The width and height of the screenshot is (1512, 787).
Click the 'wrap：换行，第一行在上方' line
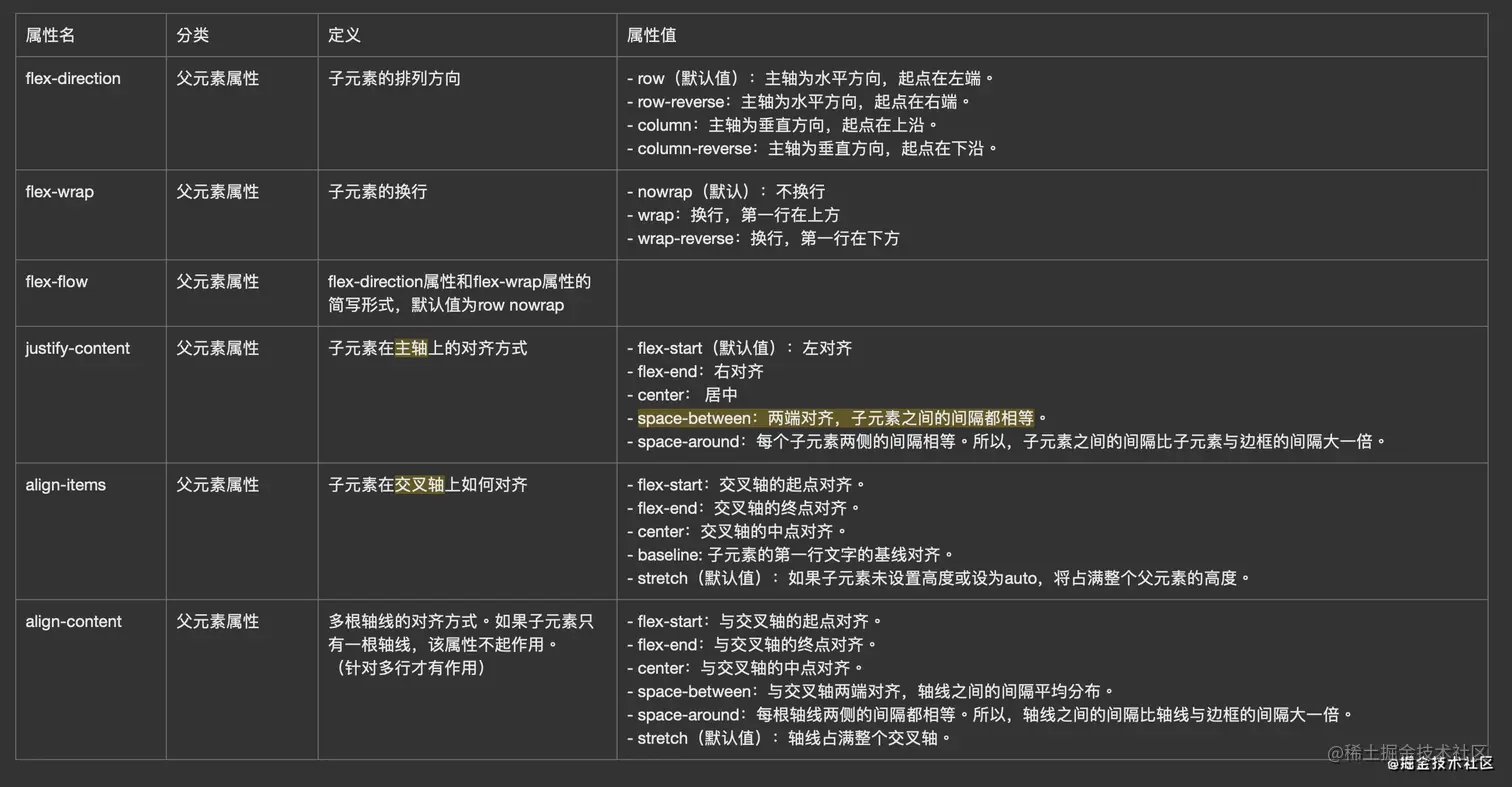tap(733, 215)
